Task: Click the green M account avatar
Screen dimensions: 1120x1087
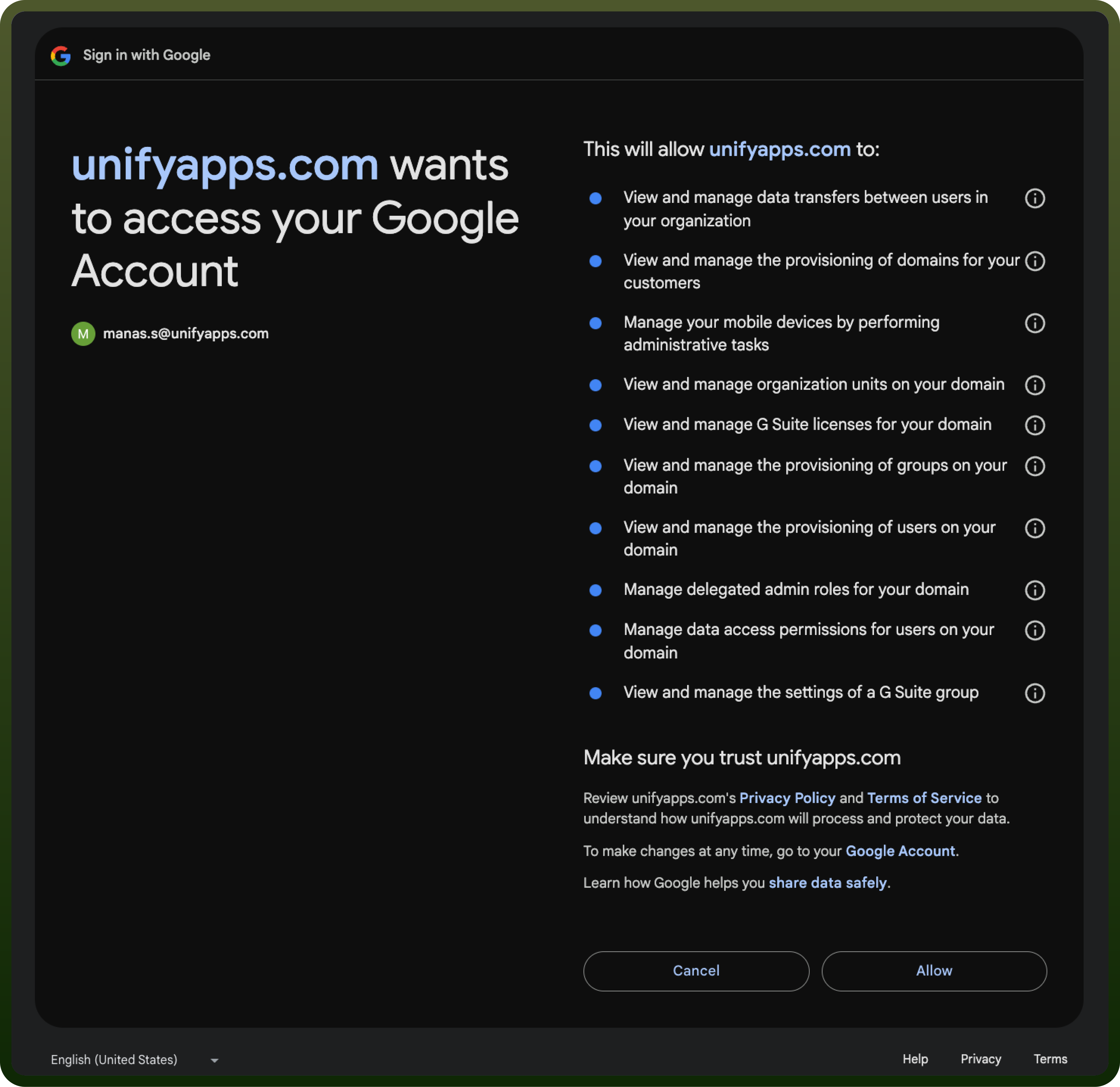Action: [83, 334]
